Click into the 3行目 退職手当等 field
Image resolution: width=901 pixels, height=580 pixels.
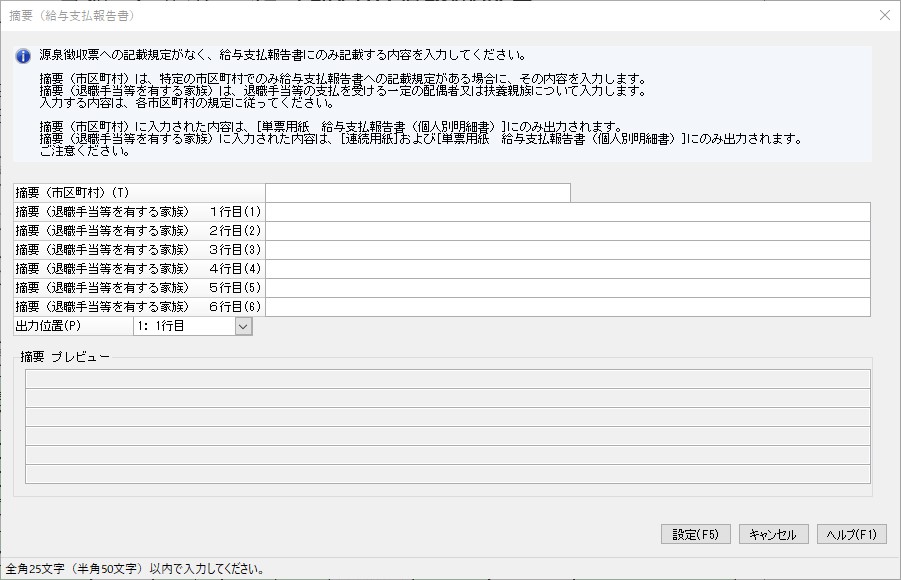pos(567,250)
